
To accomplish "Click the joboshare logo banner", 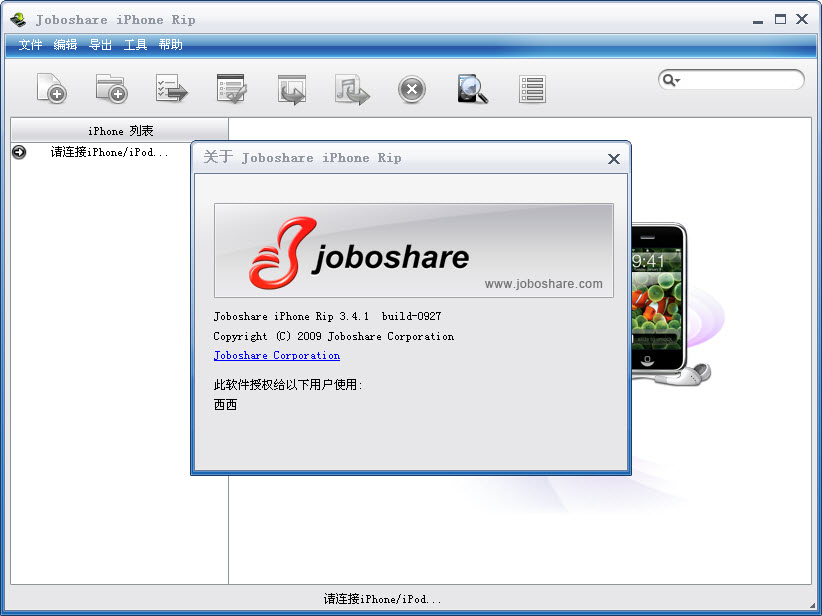I will click(x=414, y=251).
